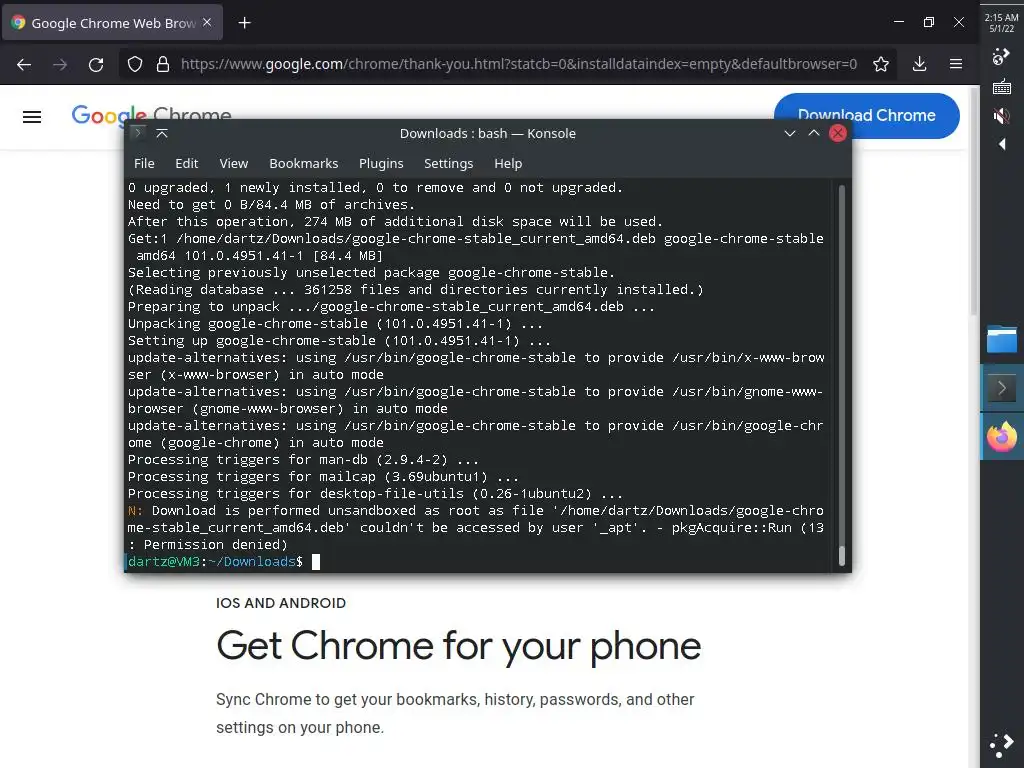Click the browser page vertical scrollbar
Image resolution: width=1024 pixels, height=768 pixels.
(x=974, y=201)
